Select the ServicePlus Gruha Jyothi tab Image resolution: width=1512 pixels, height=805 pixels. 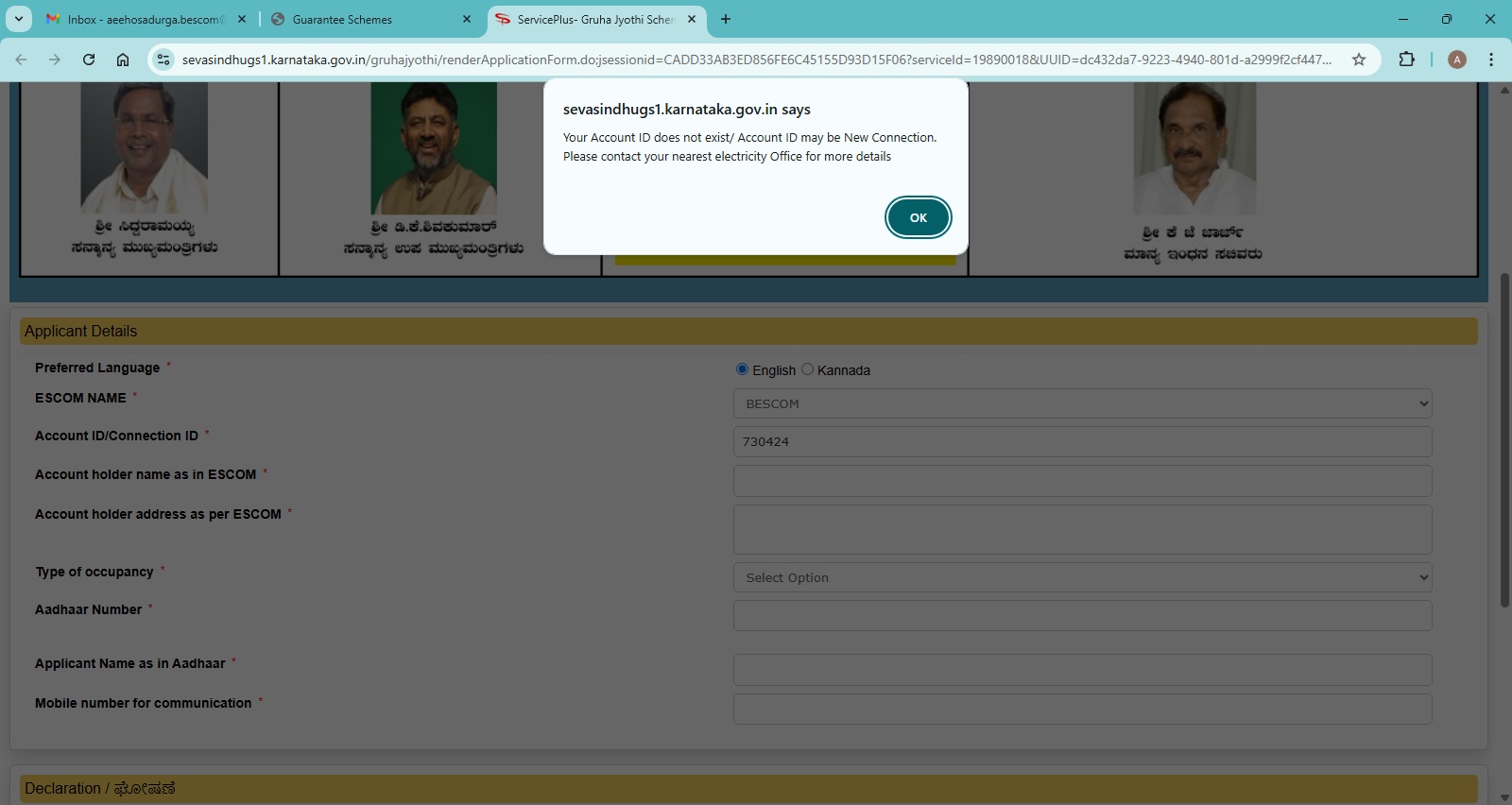tap(596, 19)
